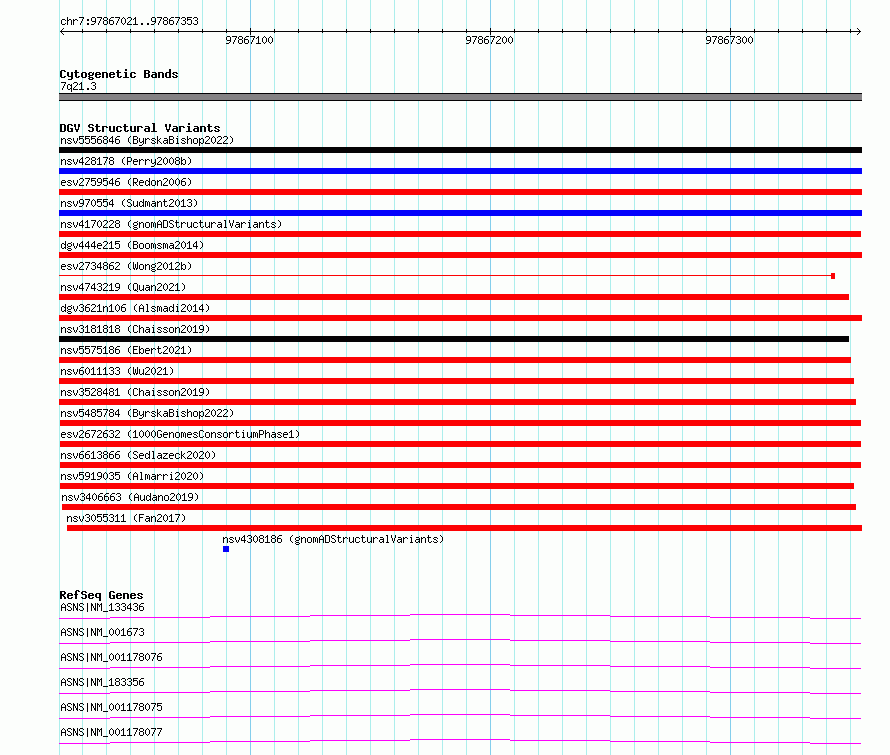Open variant dgv3621n106 (Alsmadi2014)
This screenshot has width=890, height=755.
(x=135, y=308)
